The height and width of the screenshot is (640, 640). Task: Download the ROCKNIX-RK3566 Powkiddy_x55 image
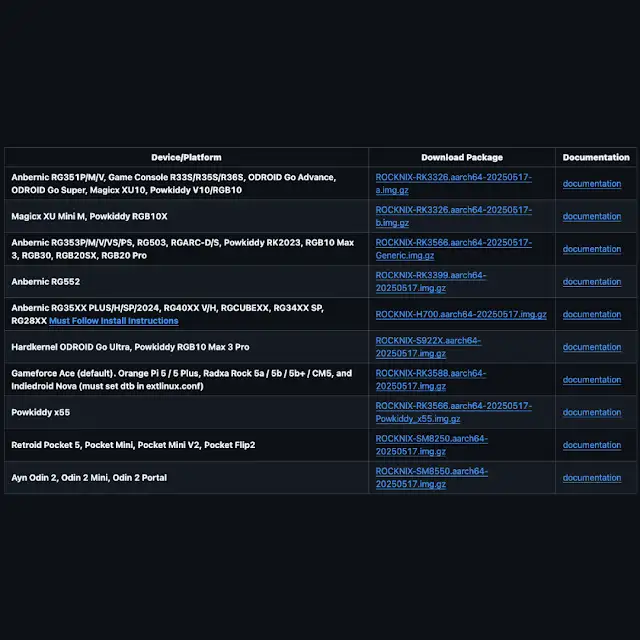[x=453, y=406]
